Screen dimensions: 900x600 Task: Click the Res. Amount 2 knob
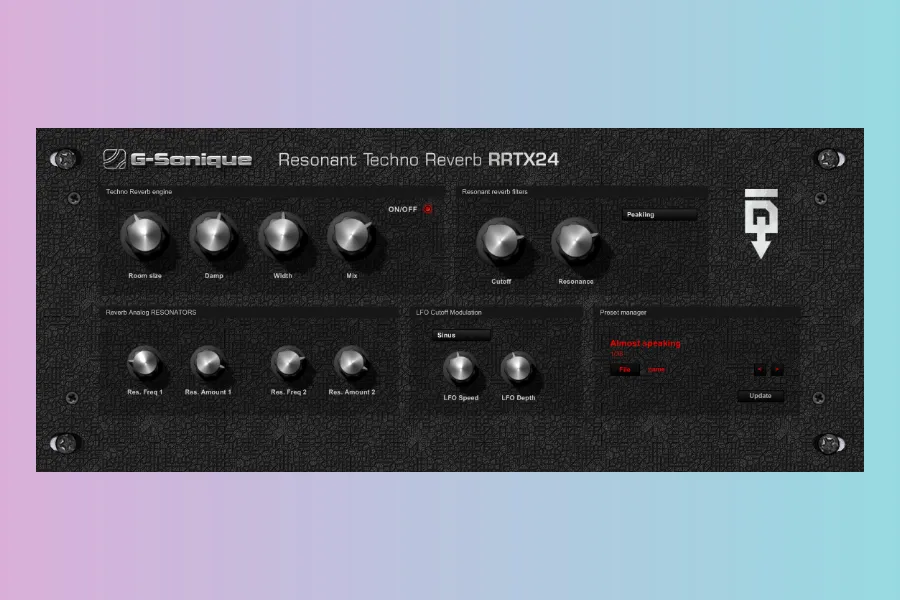(351, 362)
